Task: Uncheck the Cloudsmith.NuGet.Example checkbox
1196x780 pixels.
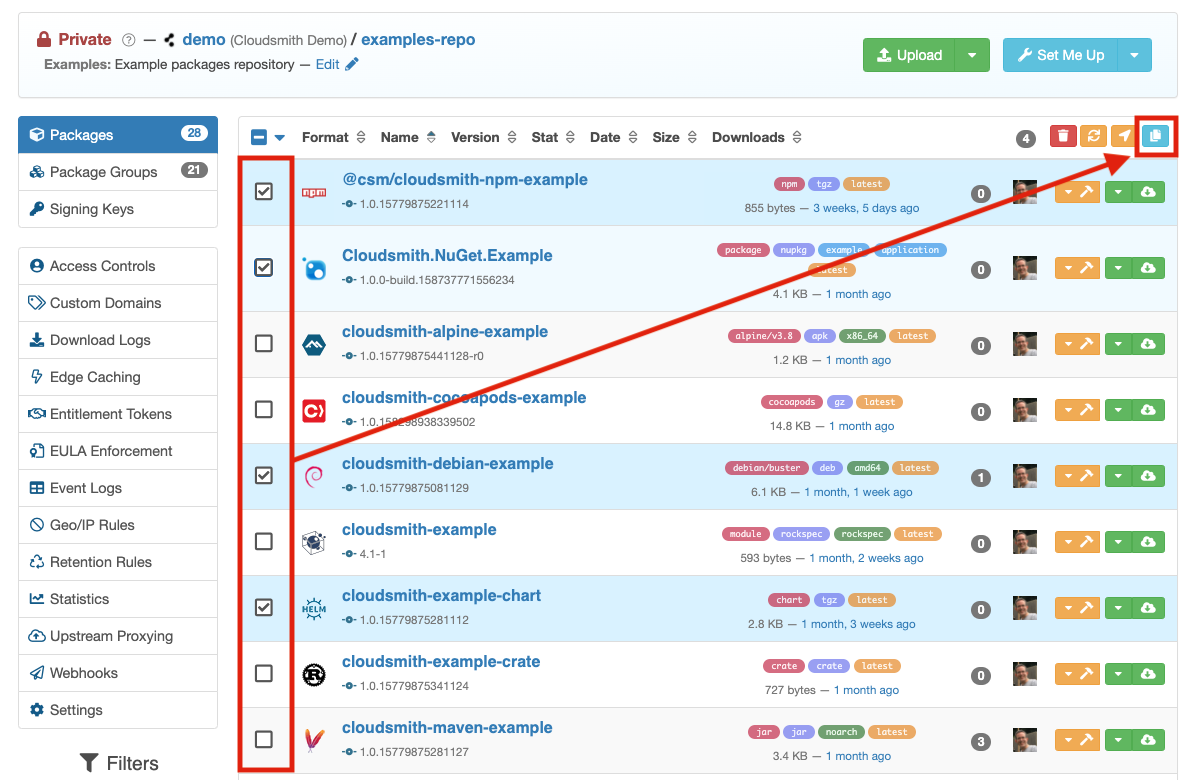Action: (x=264, y=268)
